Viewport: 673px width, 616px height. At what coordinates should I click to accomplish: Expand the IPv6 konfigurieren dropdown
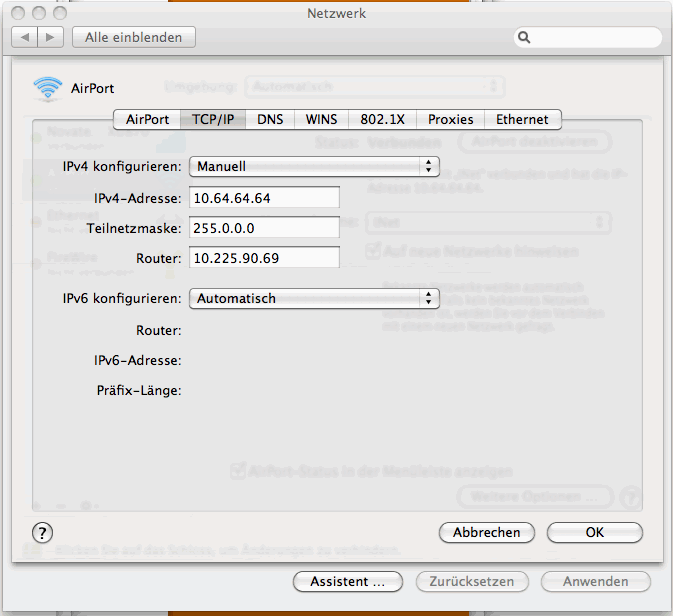tap(314, 298)
